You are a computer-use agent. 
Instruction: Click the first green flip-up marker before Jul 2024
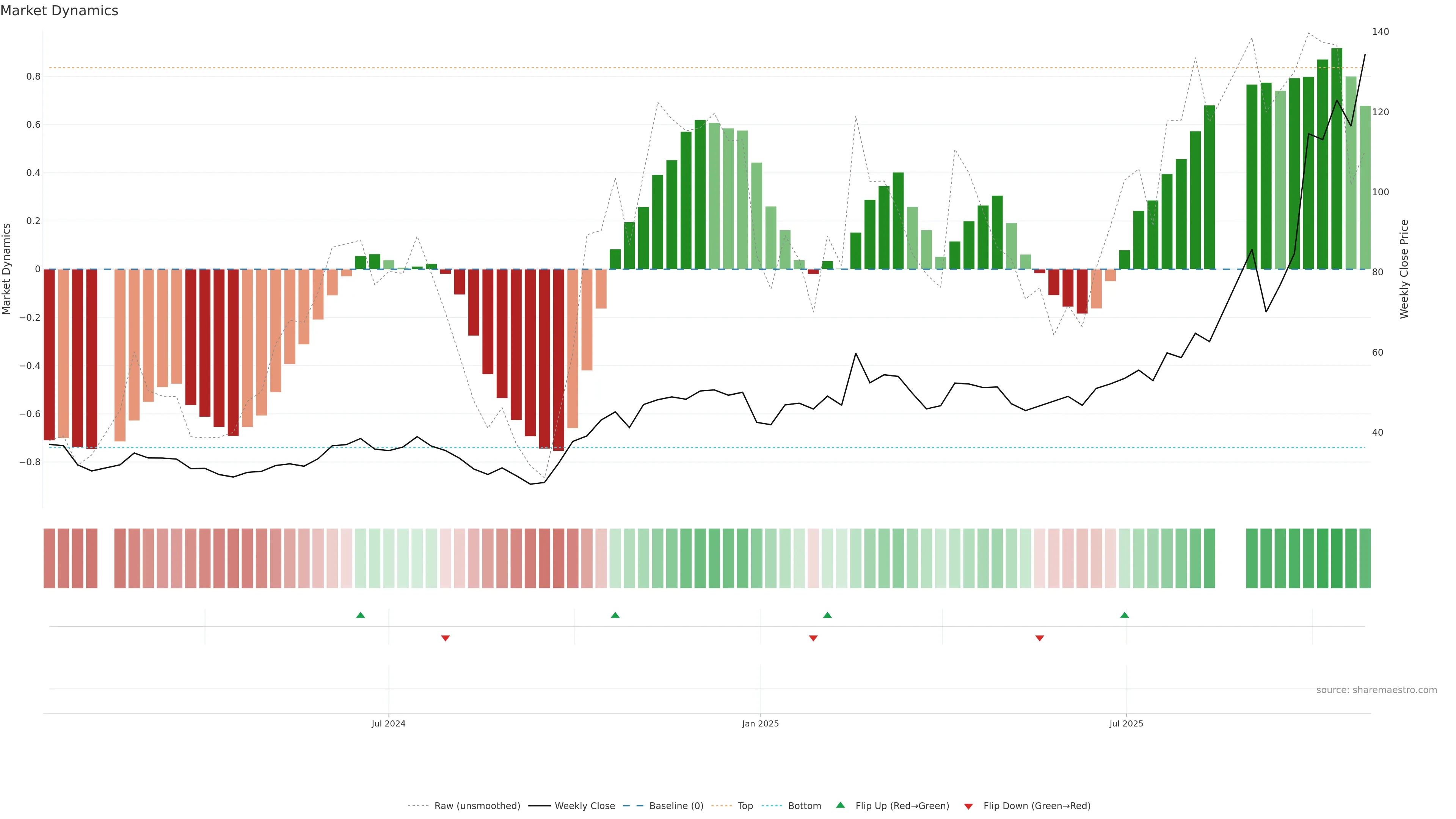coord(361,615)
